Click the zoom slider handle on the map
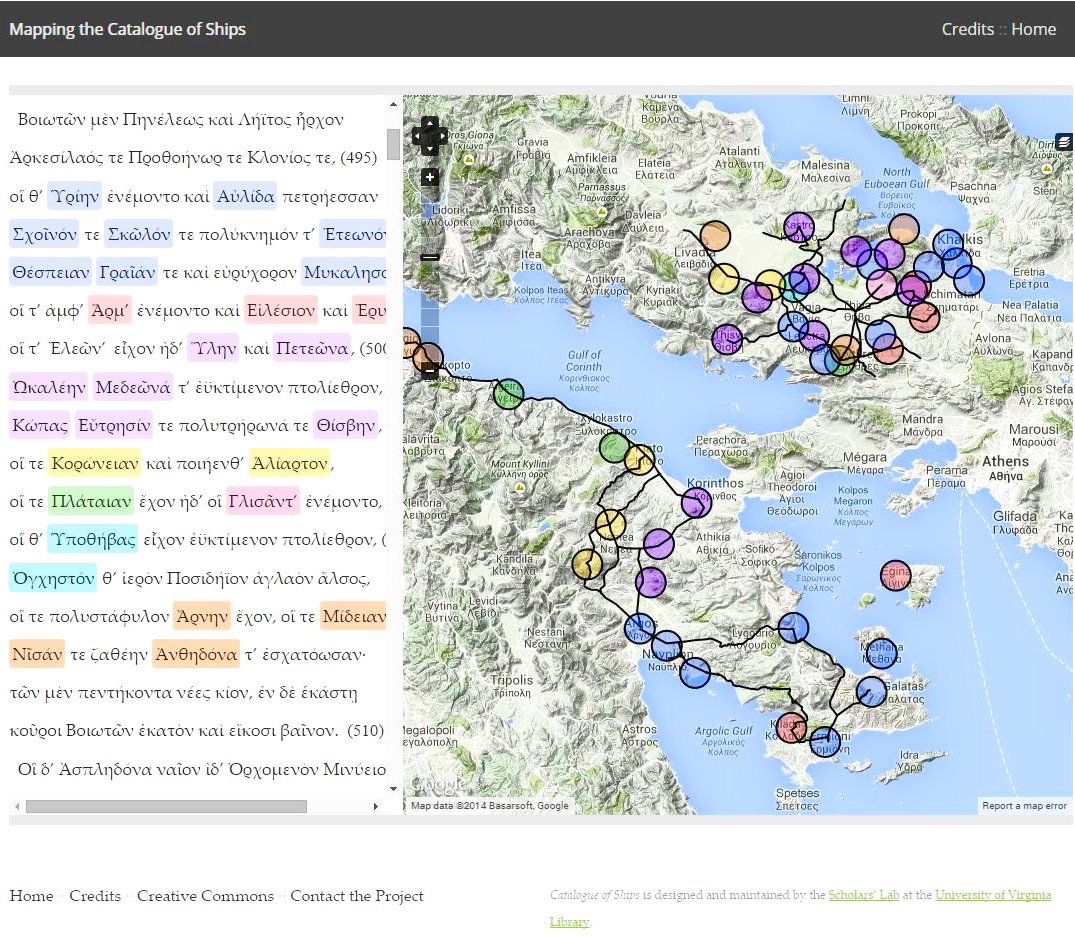Image resolution: width=1075 pixels, height=938 pixels. (x=430, y=257)
